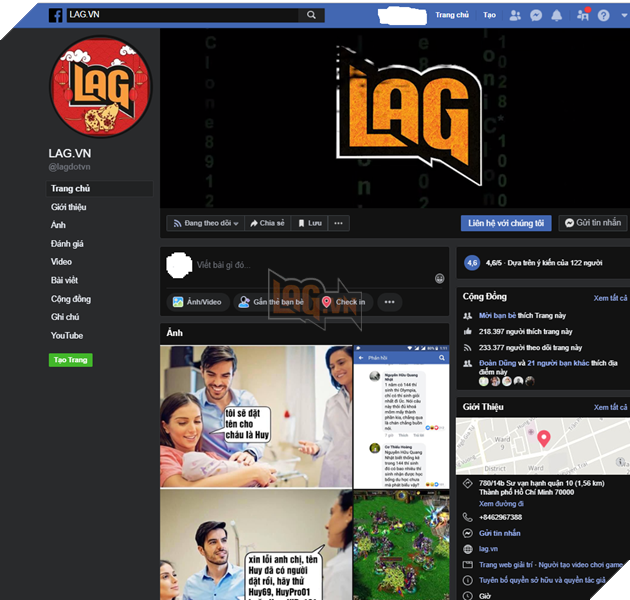This screenshot has height=600, width=630.
Task: Click the globe icon beside lag.vn
Action: coord(467,549)
